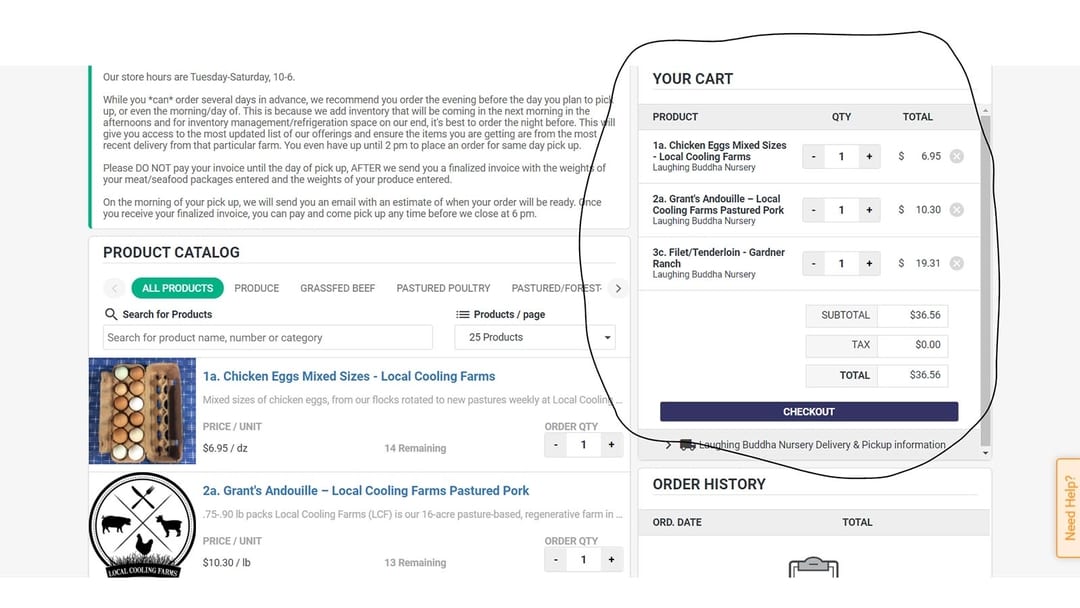Click the Filet/Tenderloin line total "19.31"

tap(928, 263)
